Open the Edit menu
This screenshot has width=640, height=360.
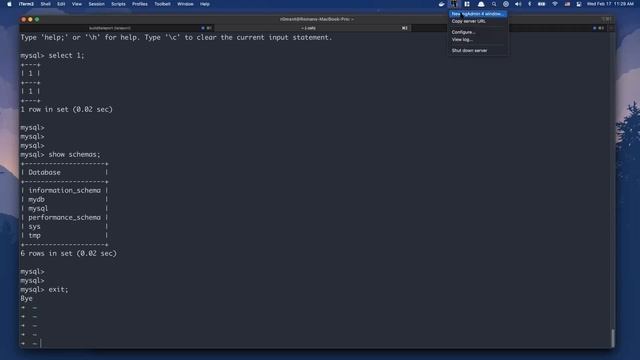61,4
